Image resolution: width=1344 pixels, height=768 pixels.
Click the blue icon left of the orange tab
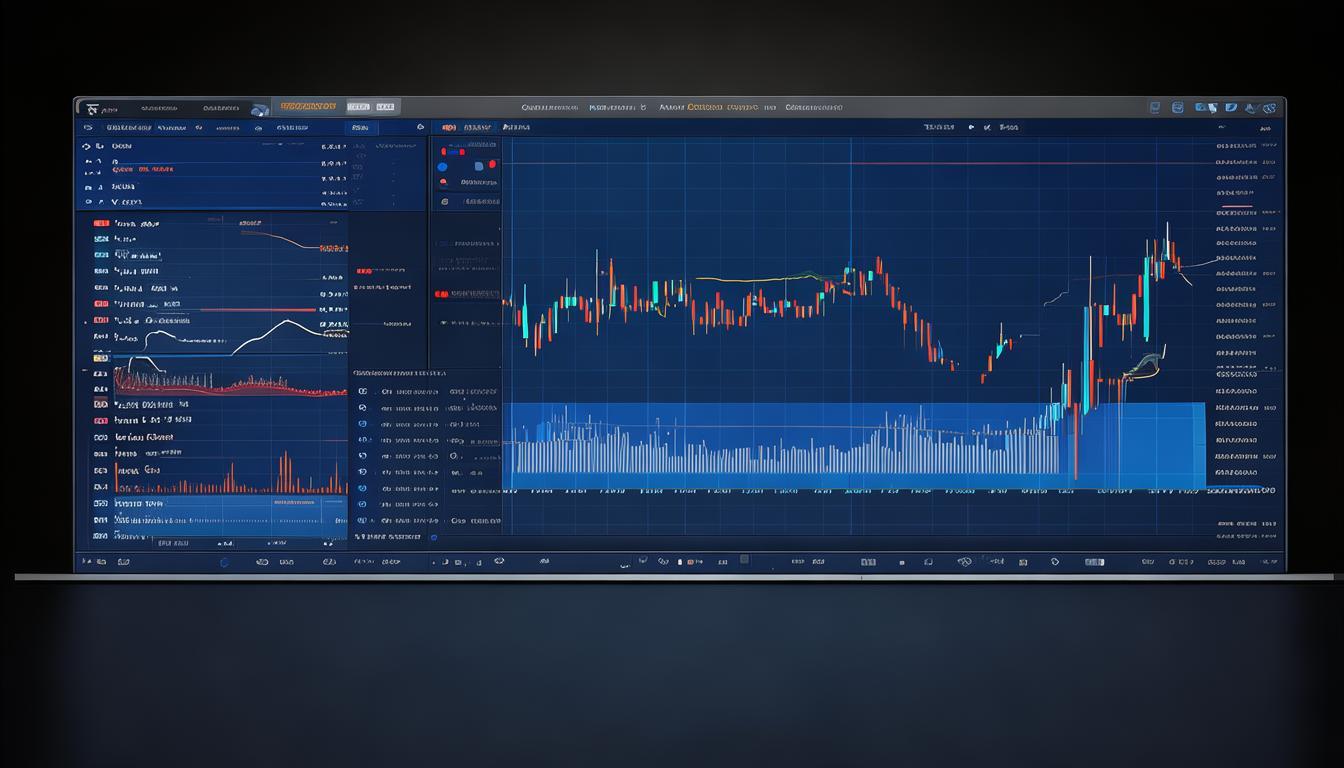click(259, 109)
